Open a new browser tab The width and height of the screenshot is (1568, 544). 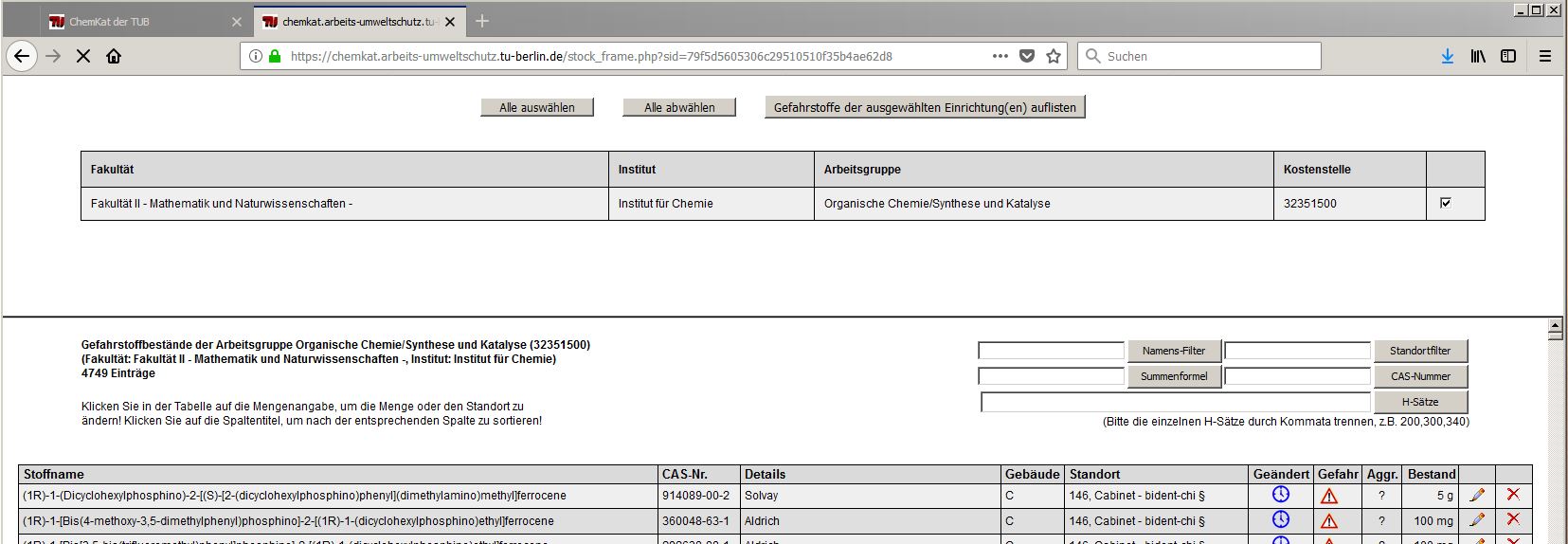point(482,21)
